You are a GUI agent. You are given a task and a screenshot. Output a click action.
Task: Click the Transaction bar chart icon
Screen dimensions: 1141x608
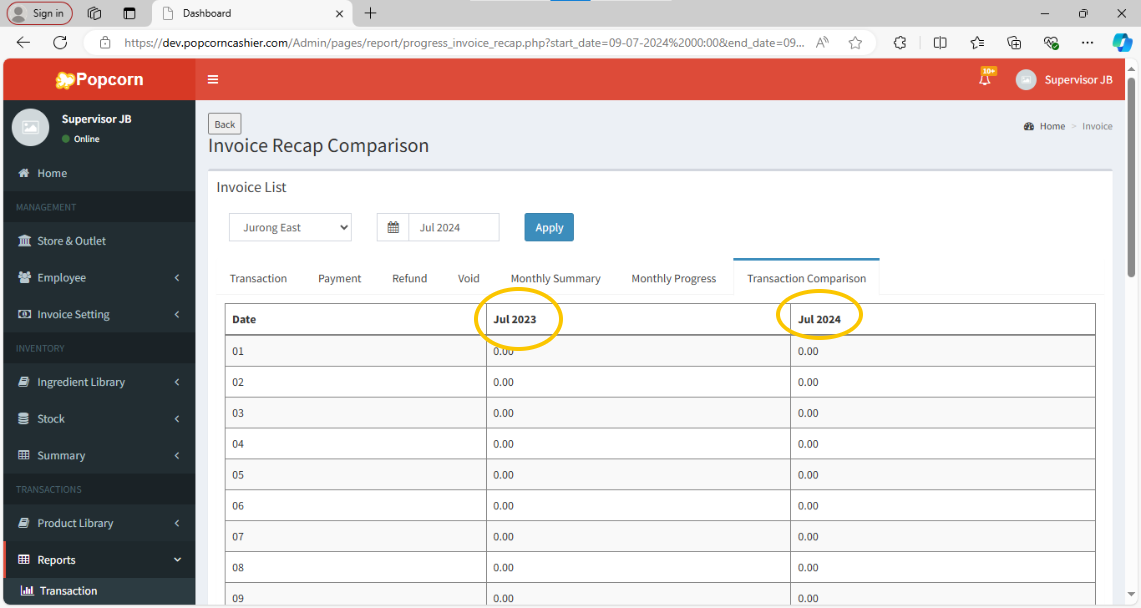27,591
